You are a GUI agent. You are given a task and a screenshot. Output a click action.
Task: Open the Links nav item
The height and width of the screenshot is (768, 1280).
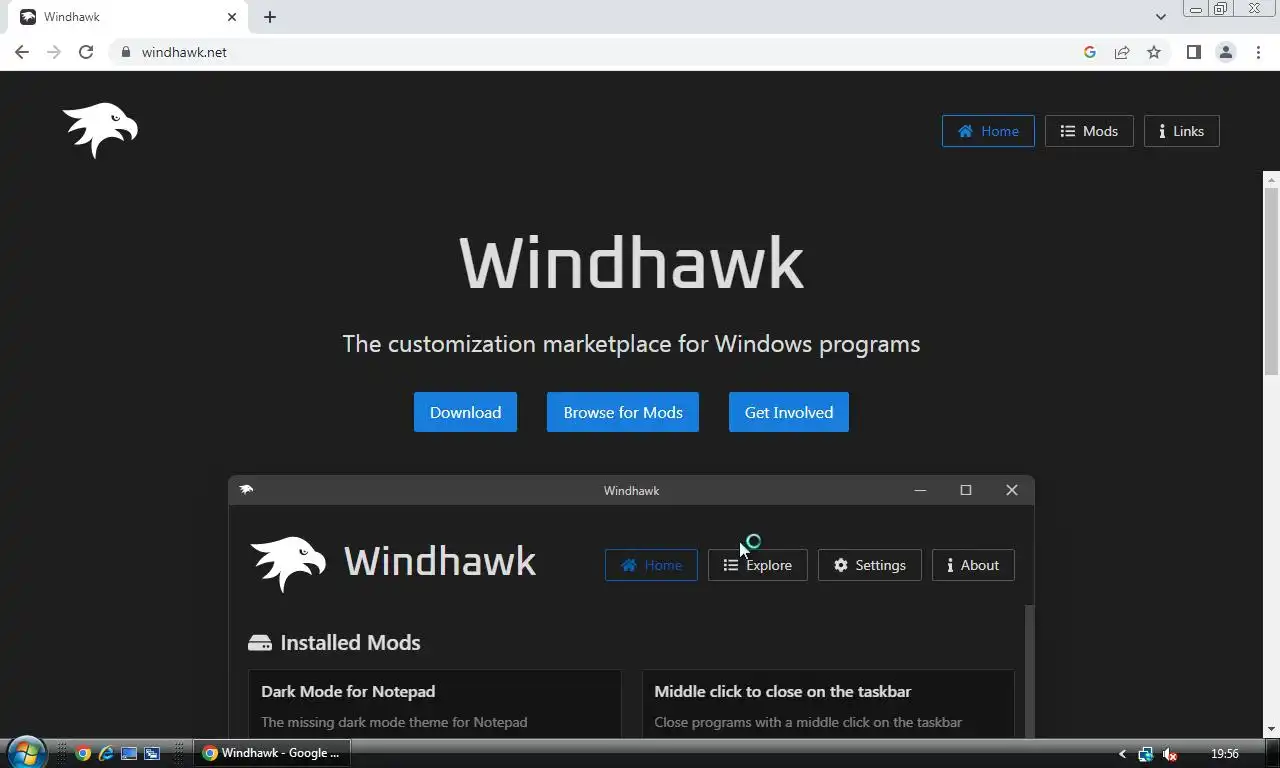(1181, 131)
